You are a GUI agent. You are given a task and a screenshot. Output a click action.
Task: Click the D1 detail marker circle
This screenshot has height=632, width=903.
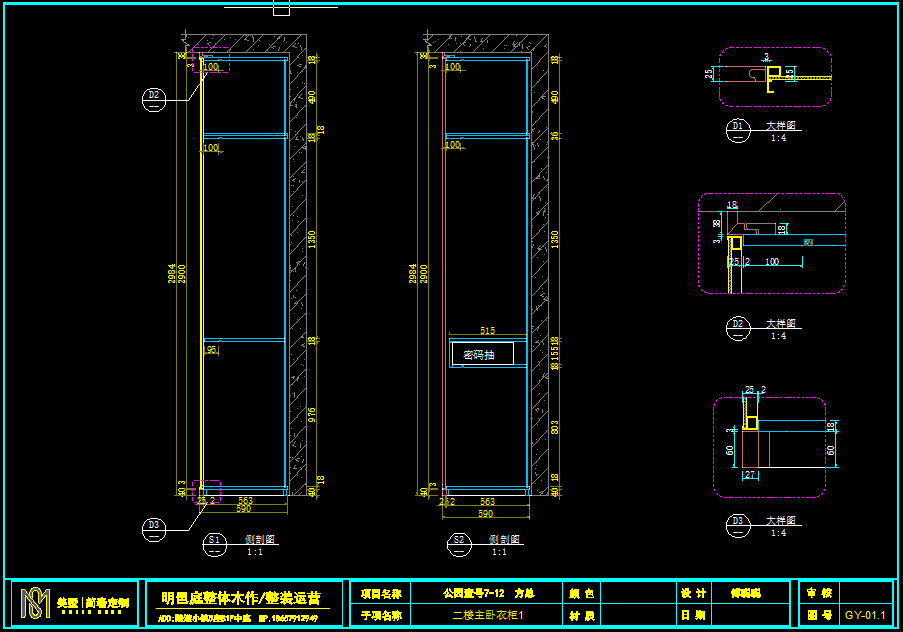click(x=738, y=129)
